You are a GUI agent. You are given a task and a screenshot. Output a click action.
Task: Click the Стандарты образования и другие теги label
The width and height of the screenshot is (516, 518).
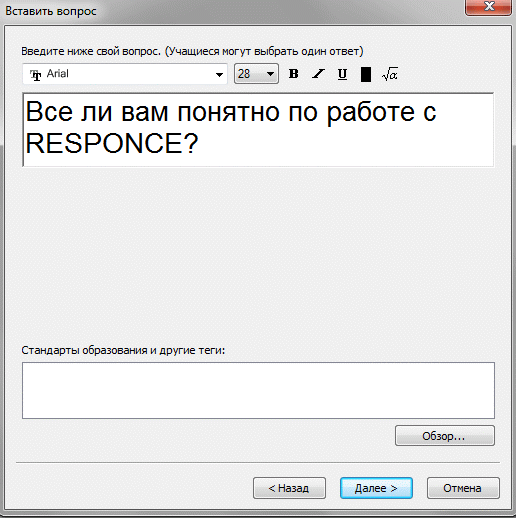coord(123,350)
